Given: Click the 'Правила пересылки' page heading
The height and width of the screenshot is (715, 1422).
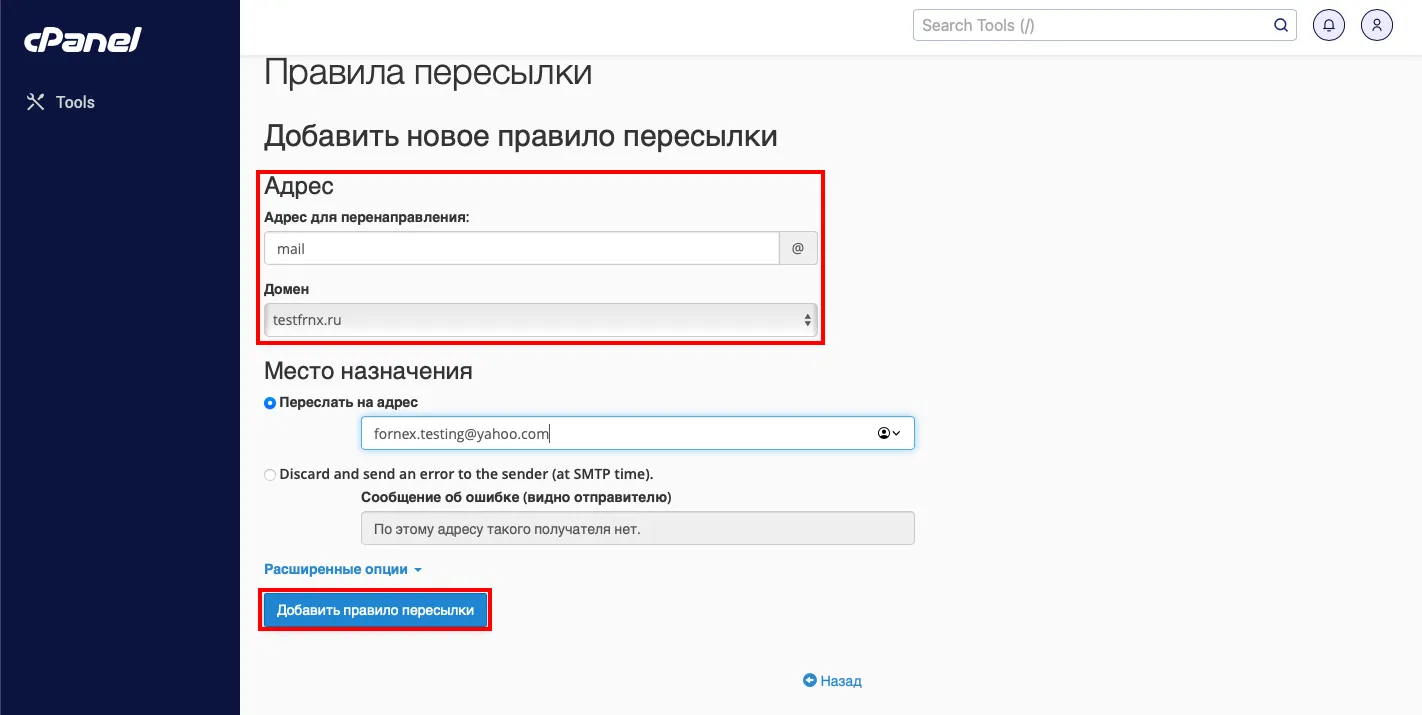Looking at the screenshot, I should [428, 72].
